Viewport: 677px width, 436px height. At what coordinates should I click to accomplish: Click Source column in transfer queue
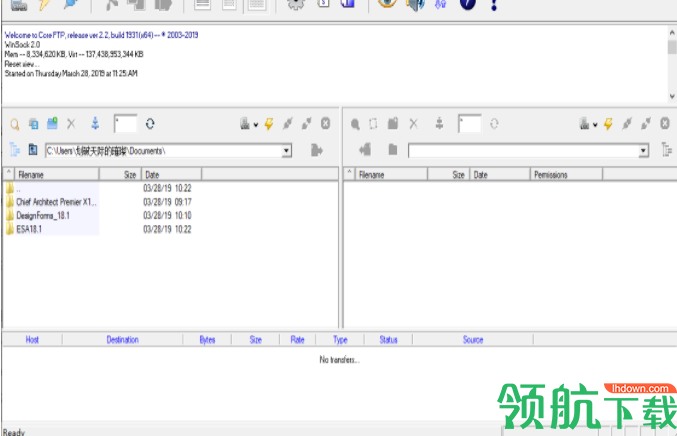[x=473, y=340]
